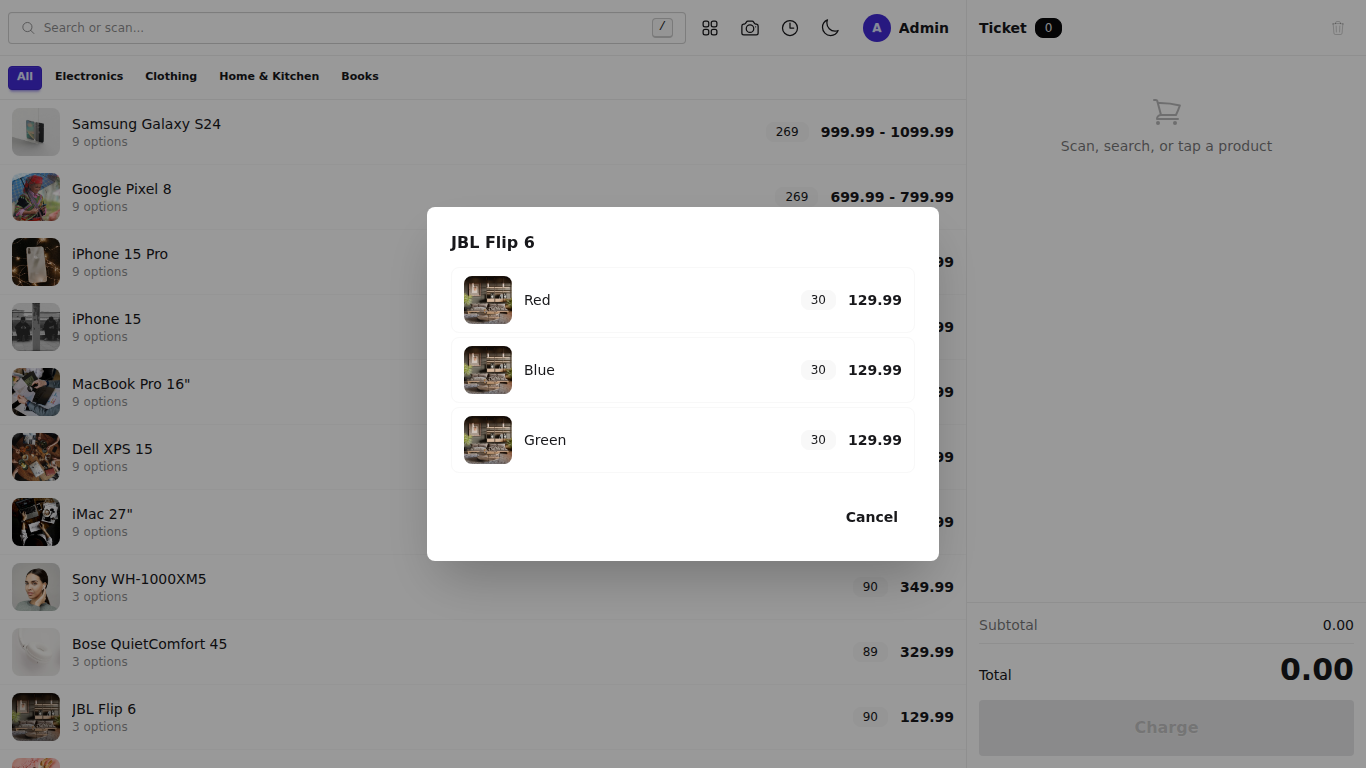
Task: Click the MacBook Pro 16" thumbnail
Action: point(36,392)
